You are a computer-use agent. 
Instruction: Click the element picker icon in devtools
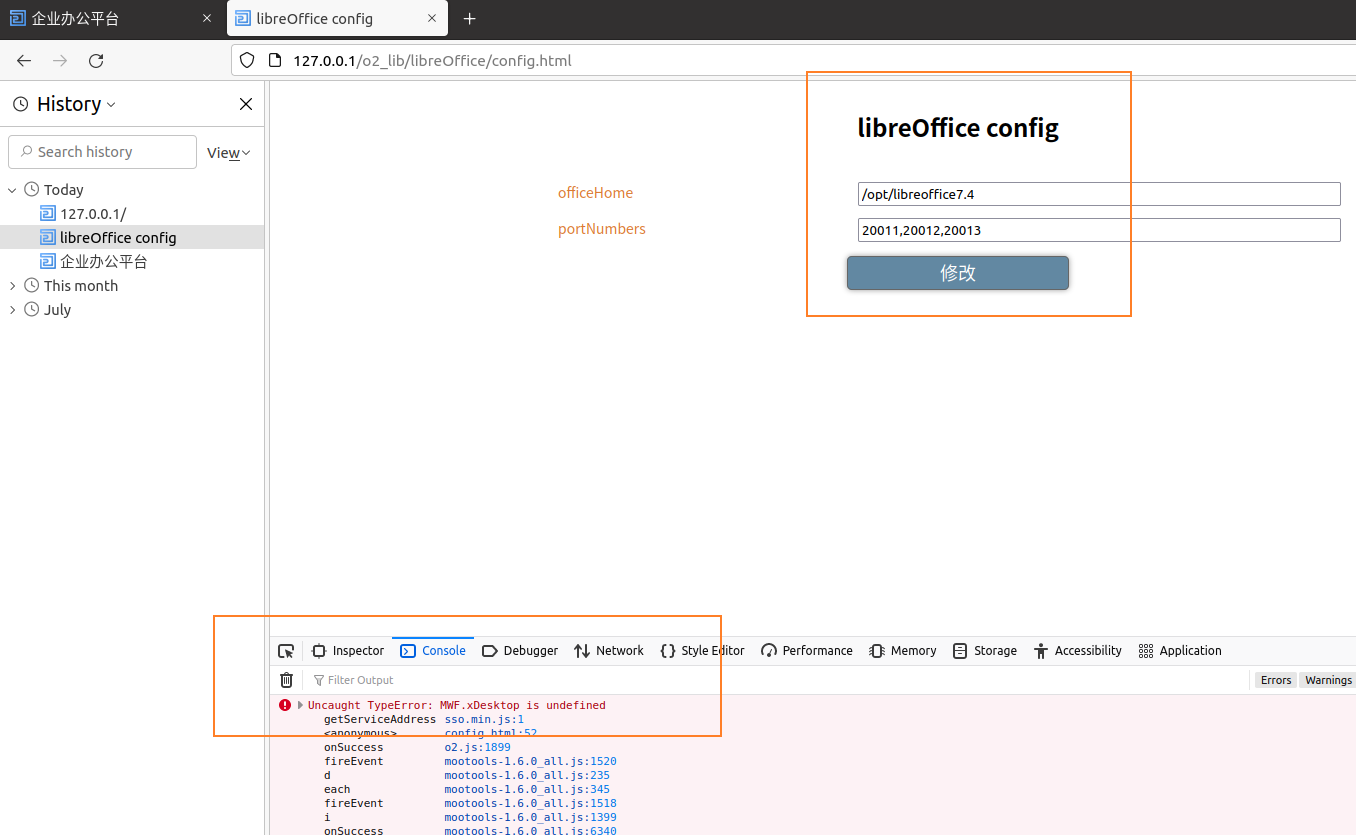click(x=286, y=651)
